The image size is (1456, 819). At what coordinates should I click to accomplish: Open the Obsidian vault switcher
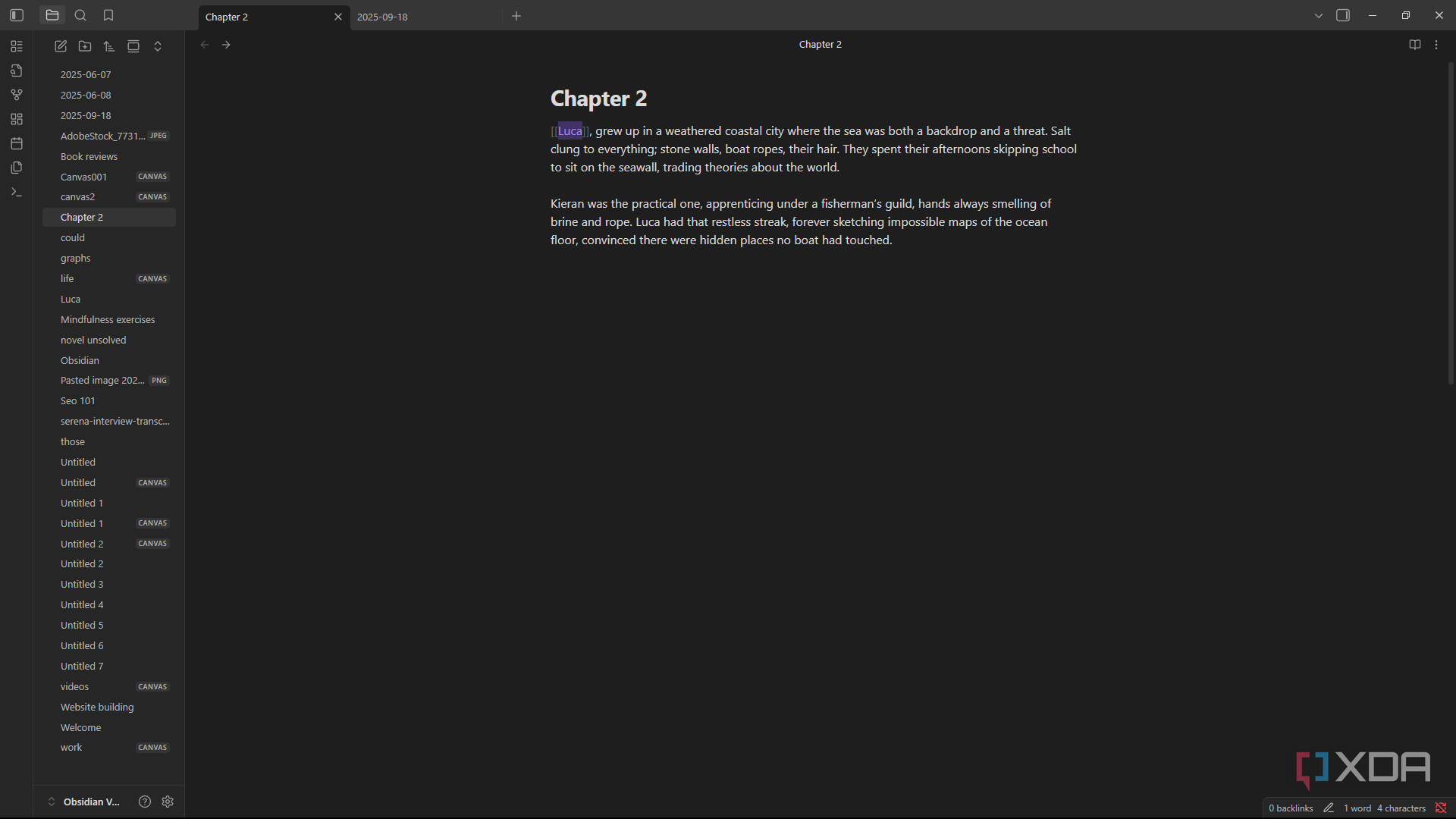tap(84, 802)
